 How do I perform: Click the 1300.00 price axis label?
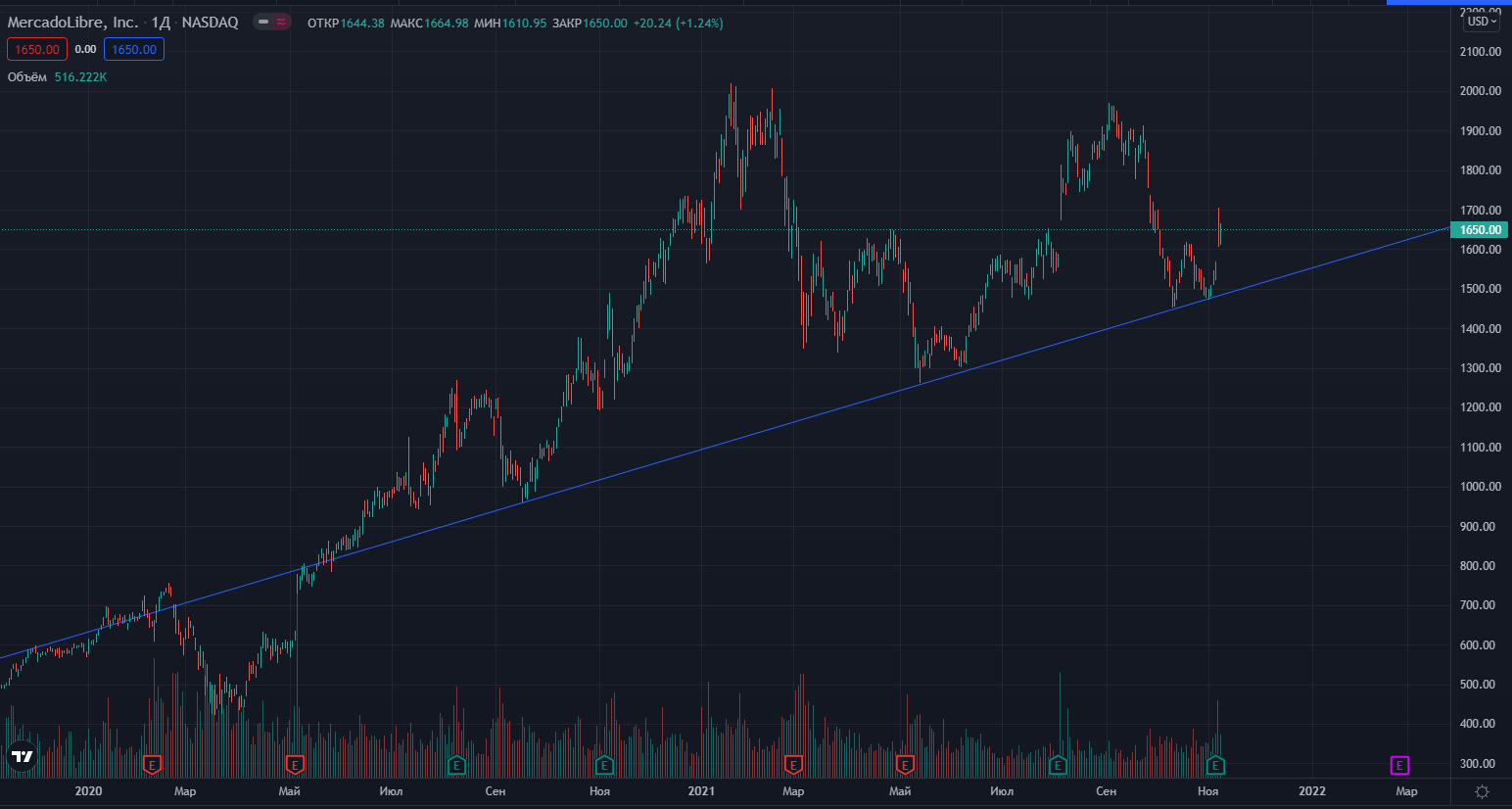[x=1480, y=367]
